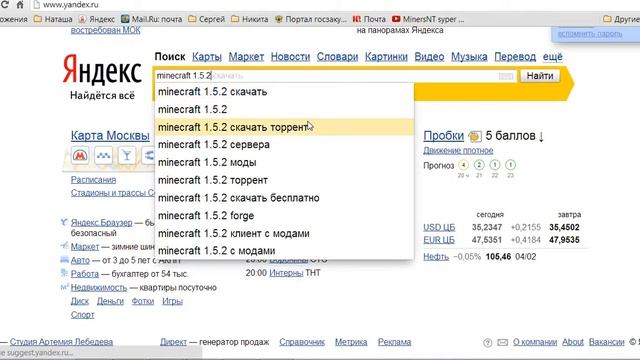Screen dimensions: 640x360
Task: Open the Яндекс.Браузер link
Action: point(102,223)
